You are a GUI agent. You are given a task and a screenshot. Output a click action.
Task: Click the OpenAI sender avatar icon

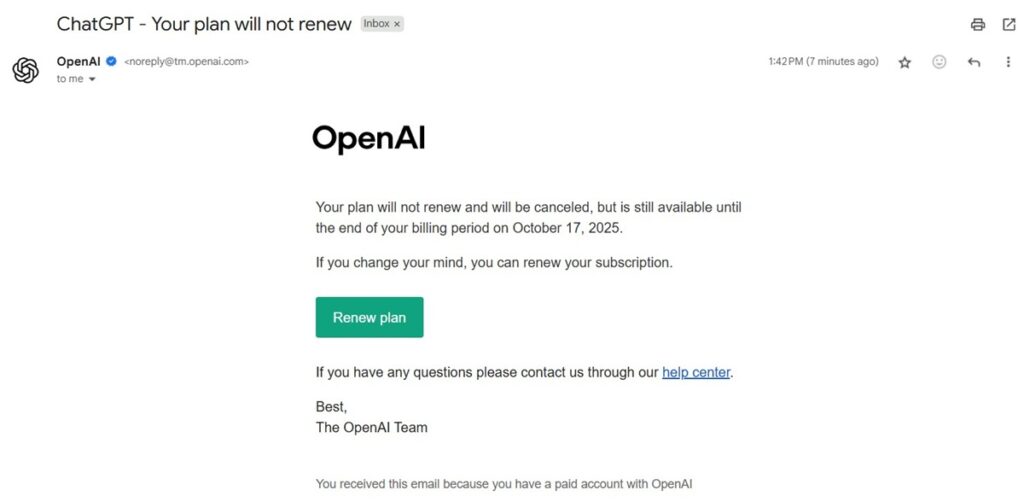[25, 70]
